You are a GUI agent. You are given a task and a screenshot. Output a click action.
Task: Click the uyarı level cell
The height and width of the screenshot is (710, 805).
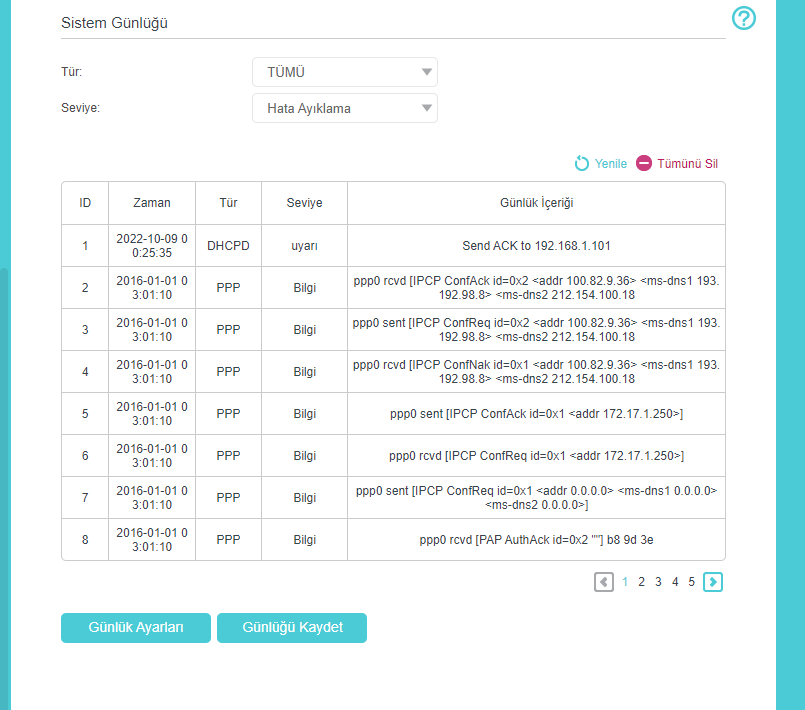pos(304,245)
